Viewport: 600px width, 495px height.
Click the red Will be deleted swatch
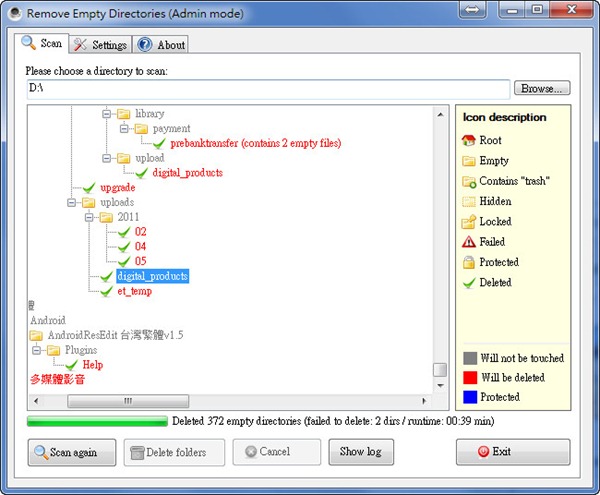tap(470, 378)
